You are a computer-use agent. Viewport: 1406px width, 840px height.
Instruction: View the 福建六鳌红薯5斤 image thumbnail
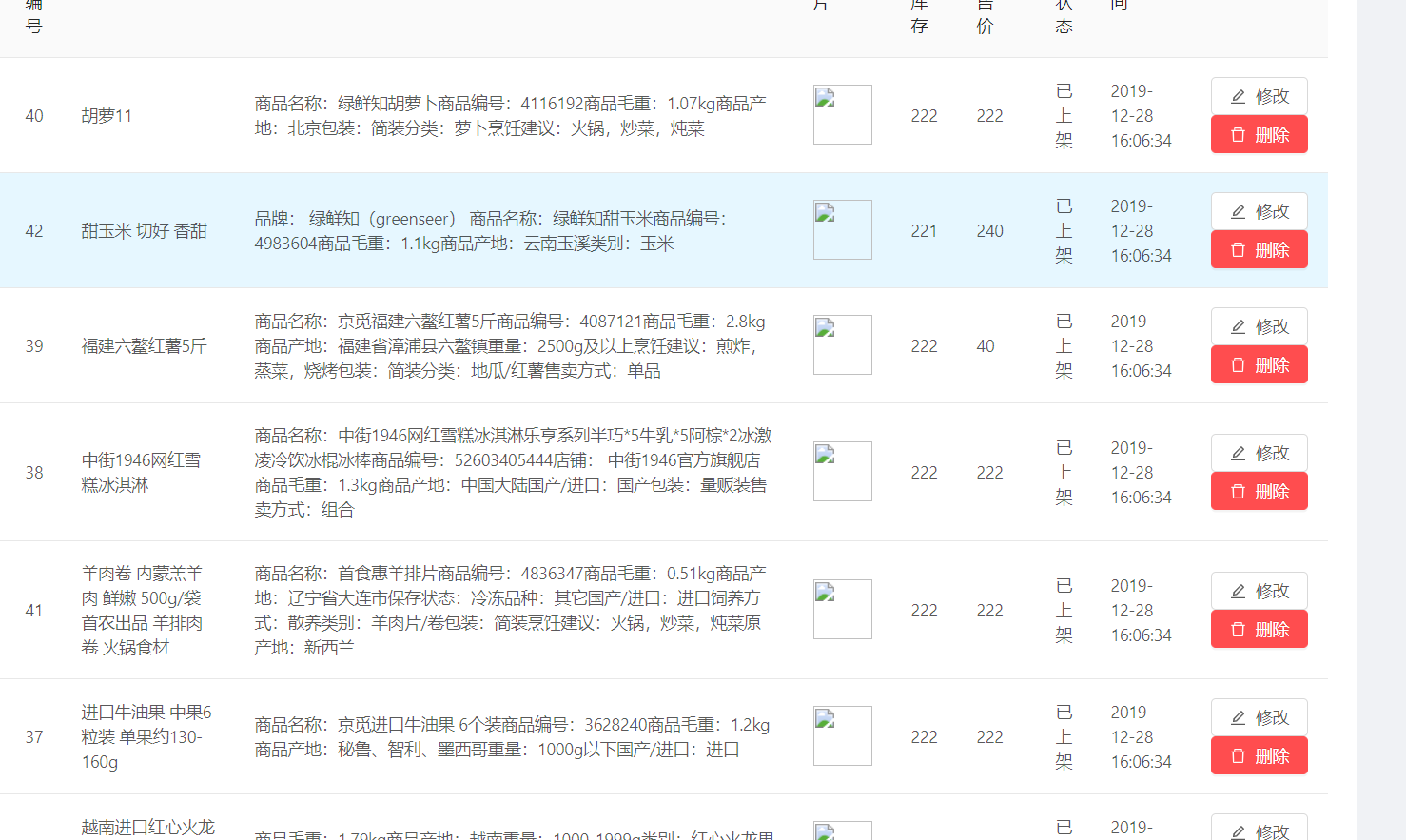(843, 345)
